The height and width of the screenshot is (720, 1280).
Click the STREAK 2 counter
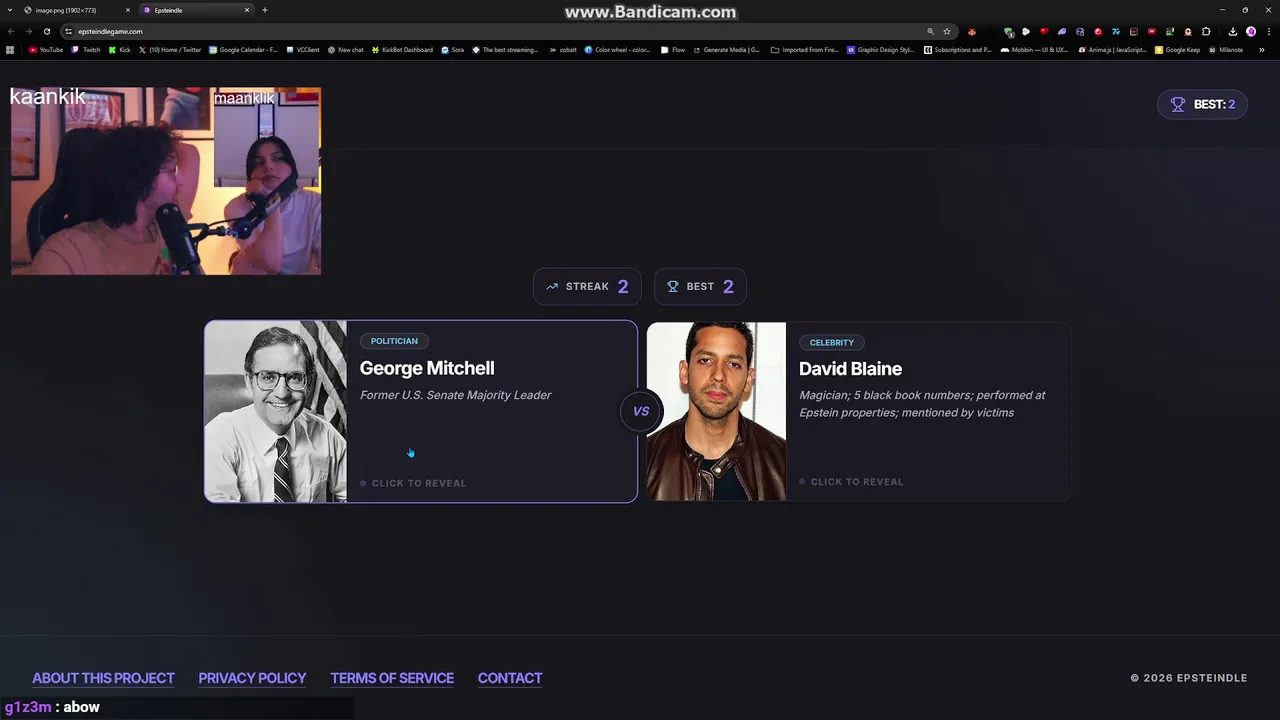click(587, 286)
